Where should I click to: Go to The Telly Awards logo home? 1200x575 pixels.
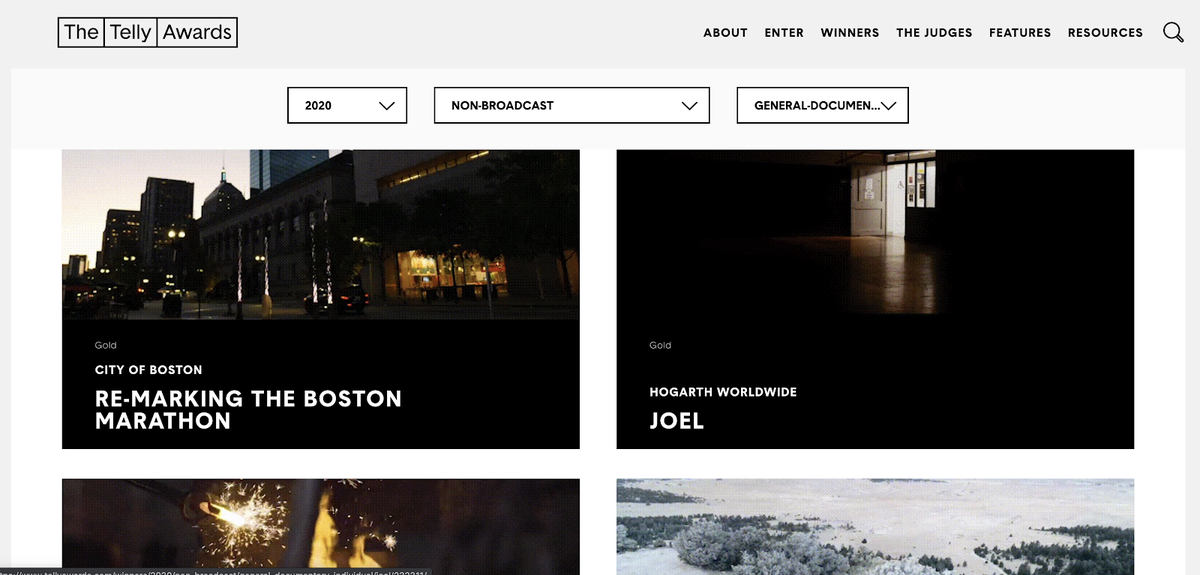point(148,32)
